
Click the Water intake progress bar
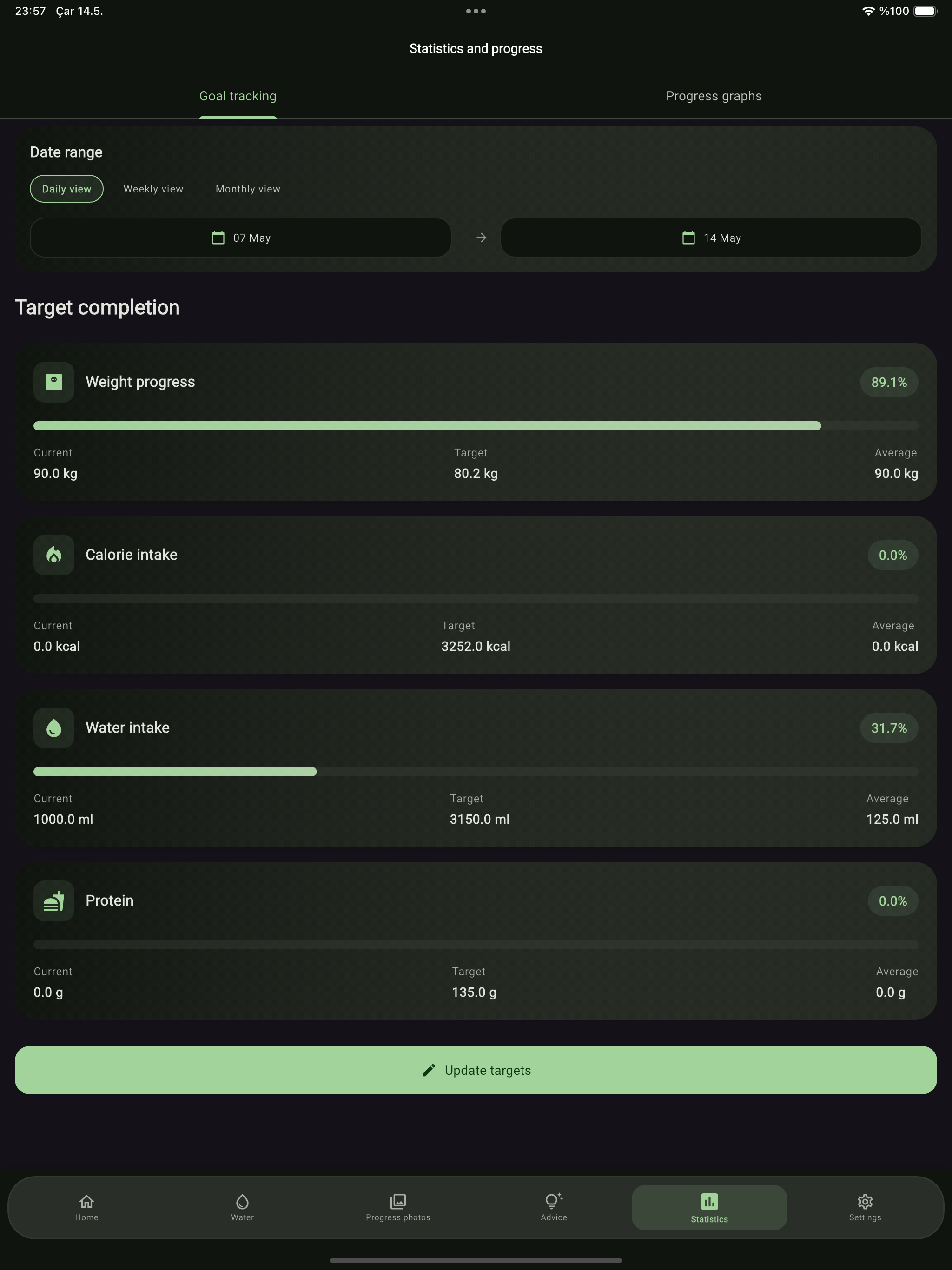tap(476, 772)
